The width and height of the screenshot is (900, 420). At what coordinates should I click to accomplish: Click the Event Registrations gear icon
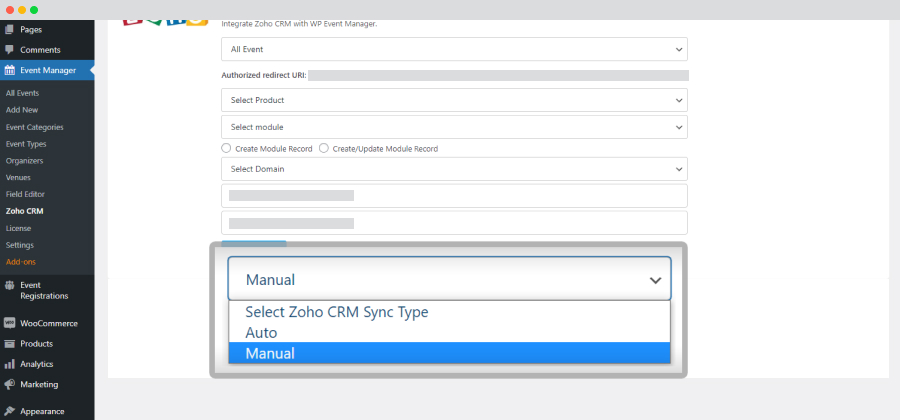pyautogui.click(x=9, y=285)
